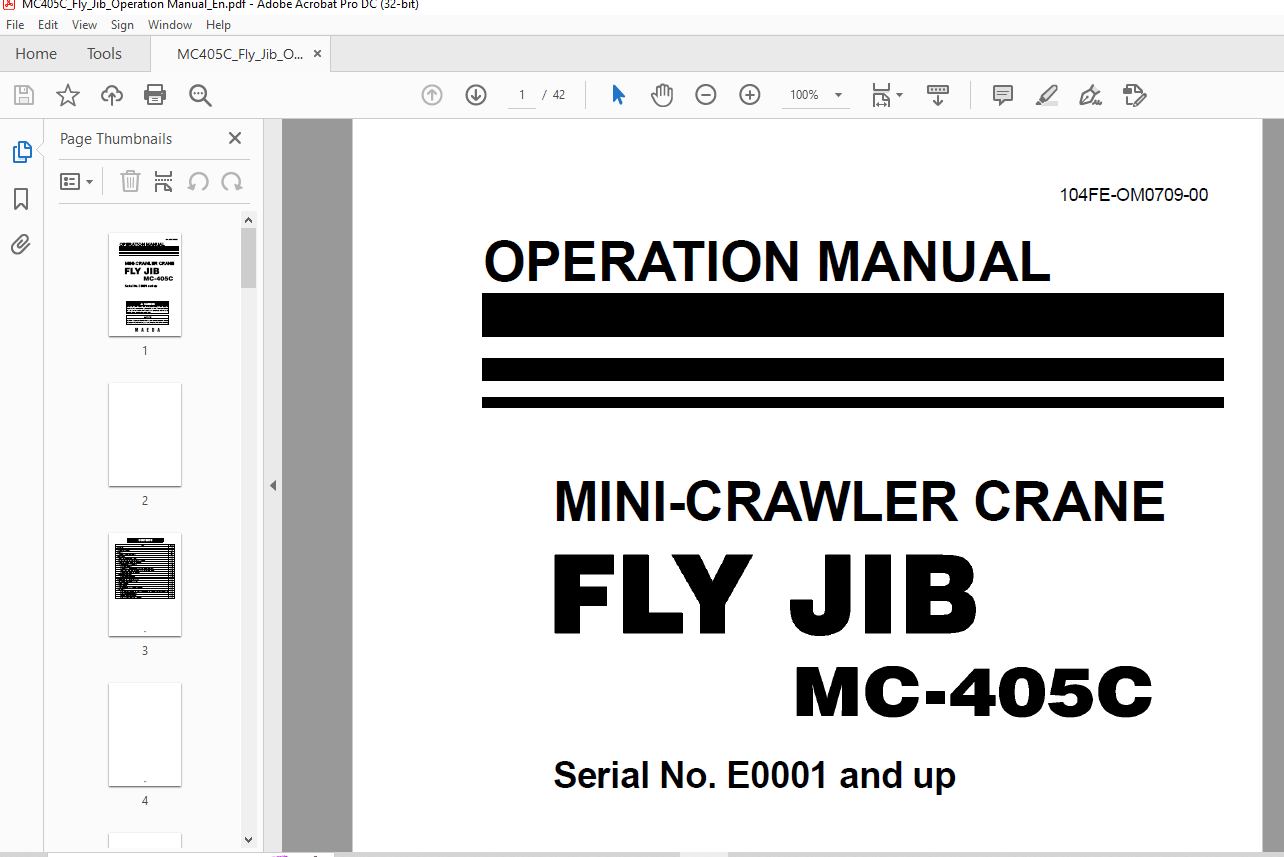Screen dimensions: 1284x857
Task: Open the Sign document pen icon
Action: click(1090, 95)
